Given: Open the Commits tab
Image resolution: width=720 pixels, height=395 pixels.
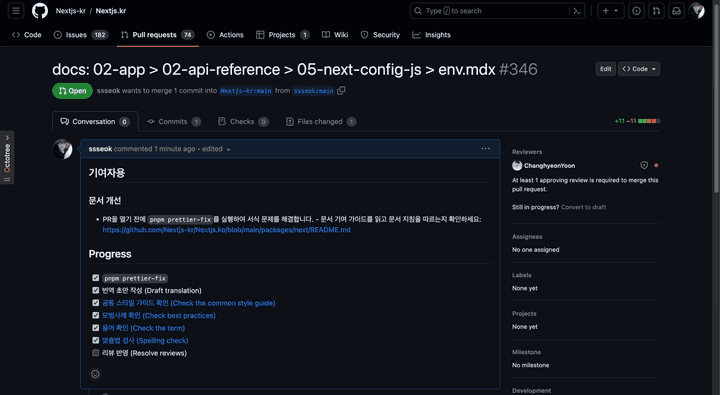Looking at the screenshot, I should (174, 122).
